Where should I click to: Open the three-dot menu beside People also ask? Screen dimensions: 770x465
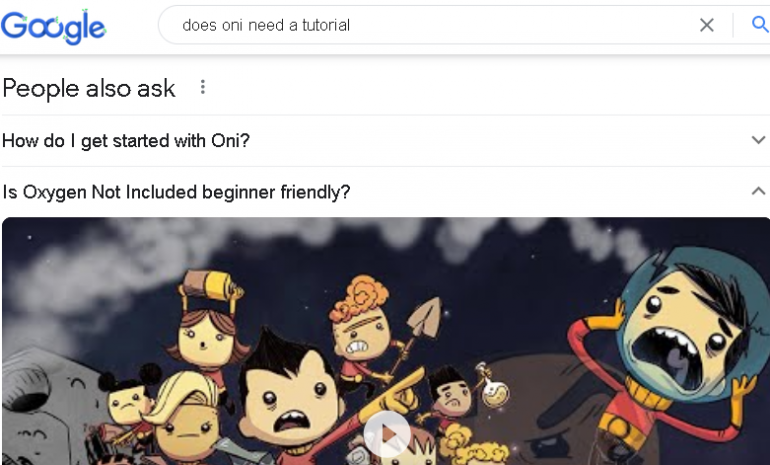pos(202,87)
